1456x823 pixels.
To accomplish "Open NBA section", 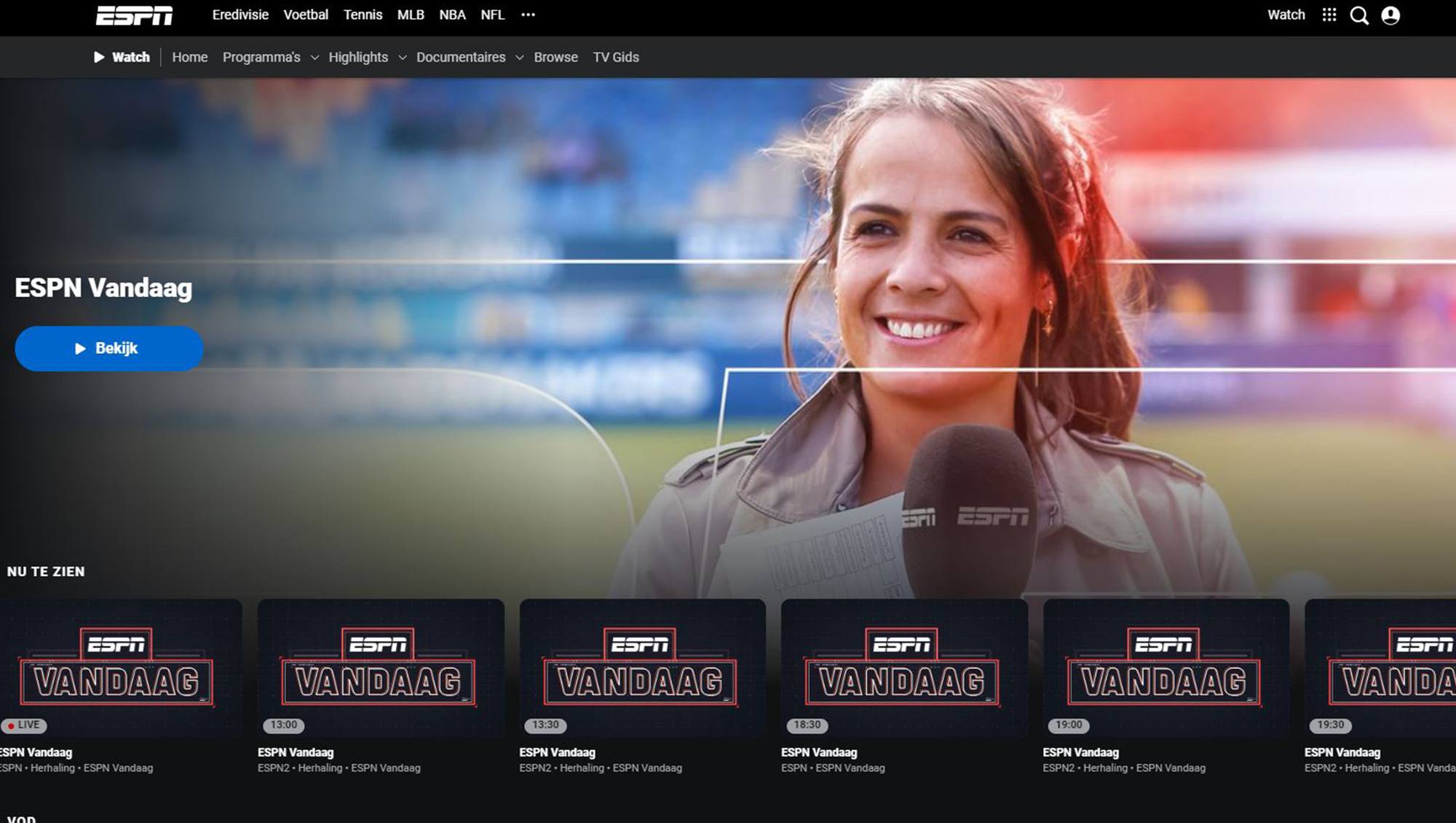I will click(452, 15).
